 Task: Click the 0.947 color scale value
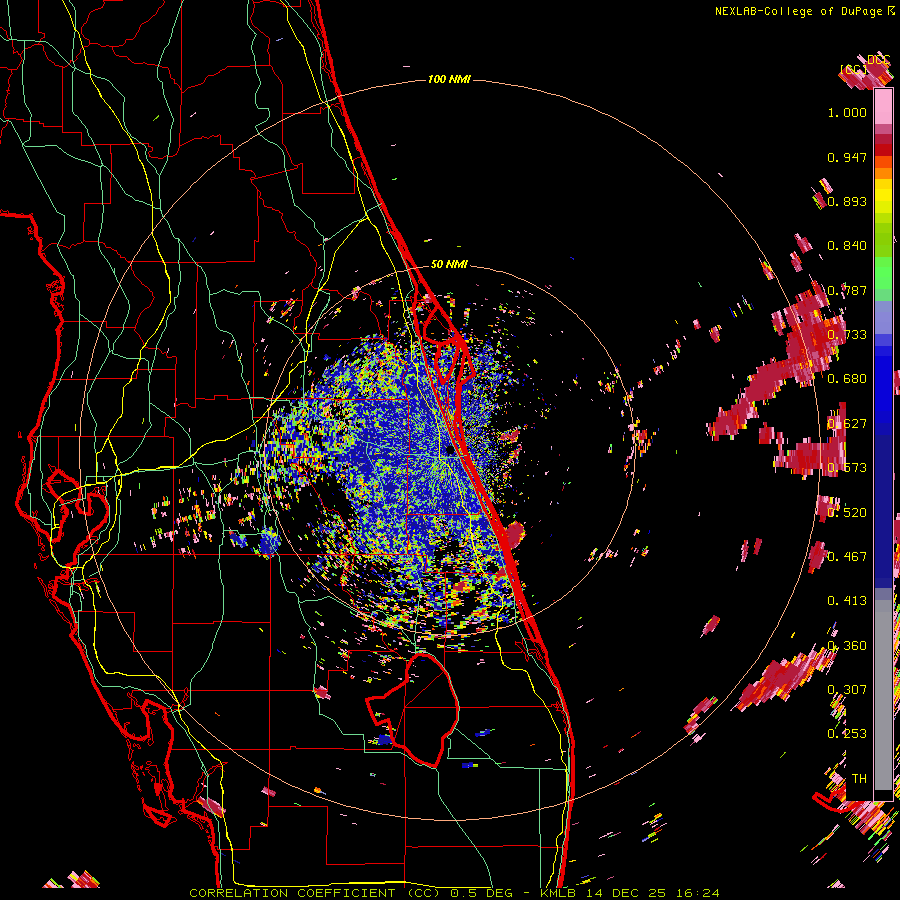point(847,157)
